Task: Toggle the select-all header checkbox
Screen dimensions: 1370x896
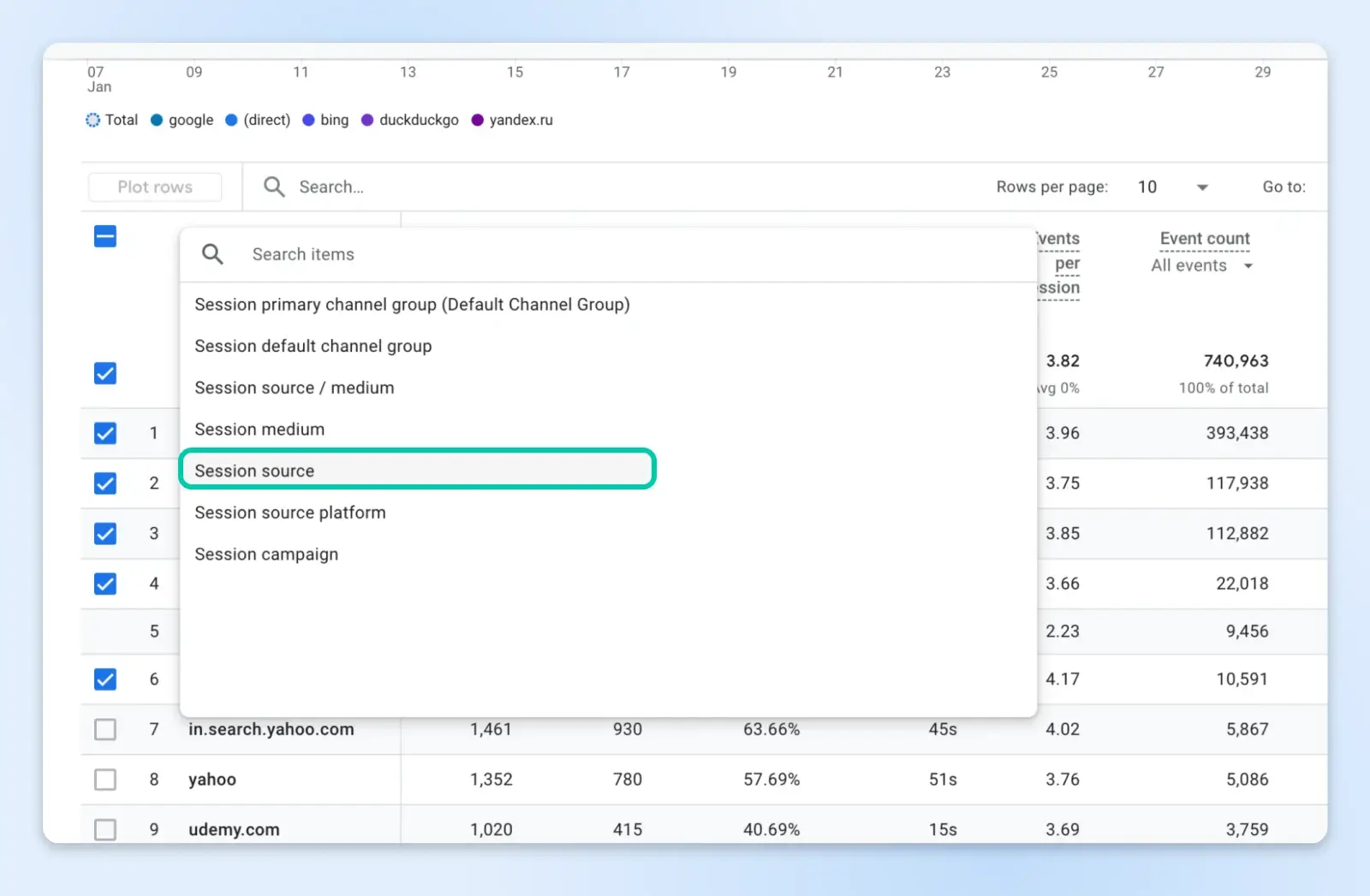Action: 105,236
